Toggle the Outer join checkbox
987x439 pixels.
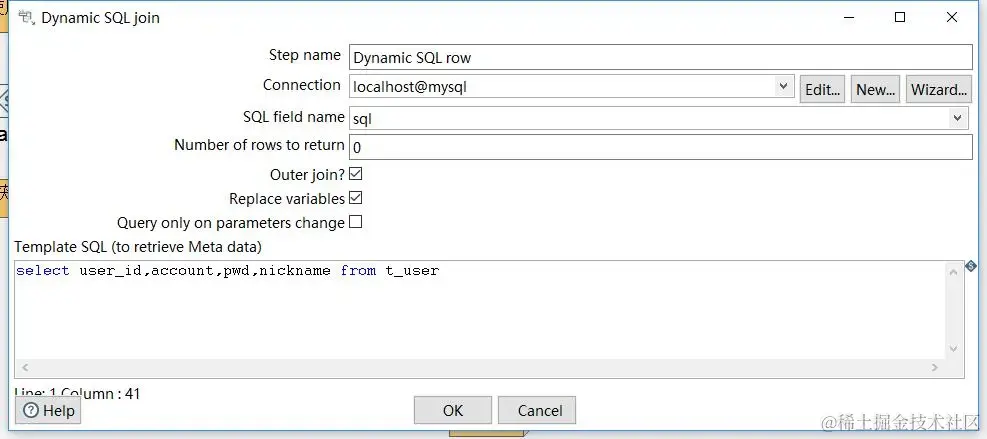tap(356, 173)
